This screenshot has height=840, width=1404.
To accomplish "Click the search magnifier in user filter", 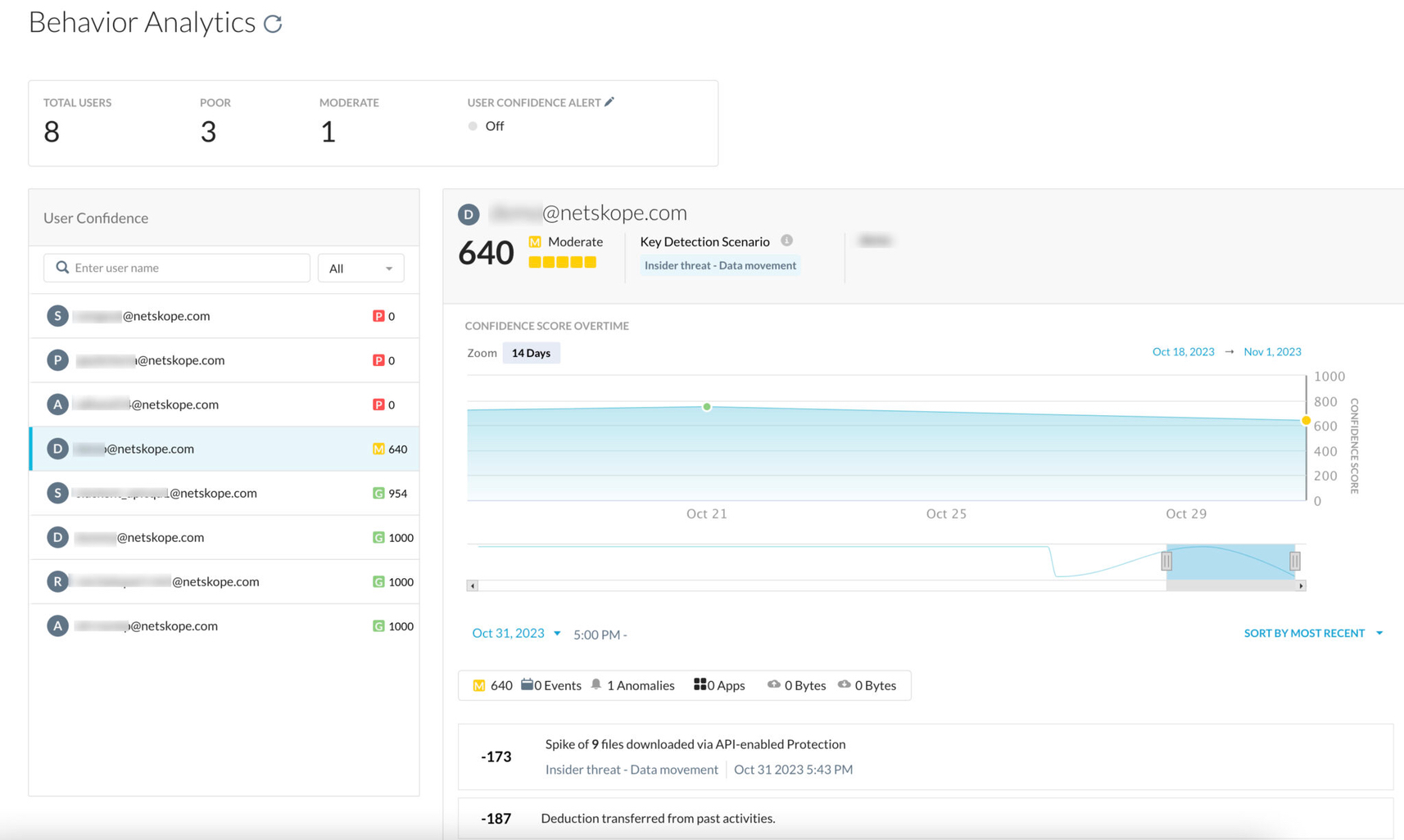I will click(x=62, y=267).
